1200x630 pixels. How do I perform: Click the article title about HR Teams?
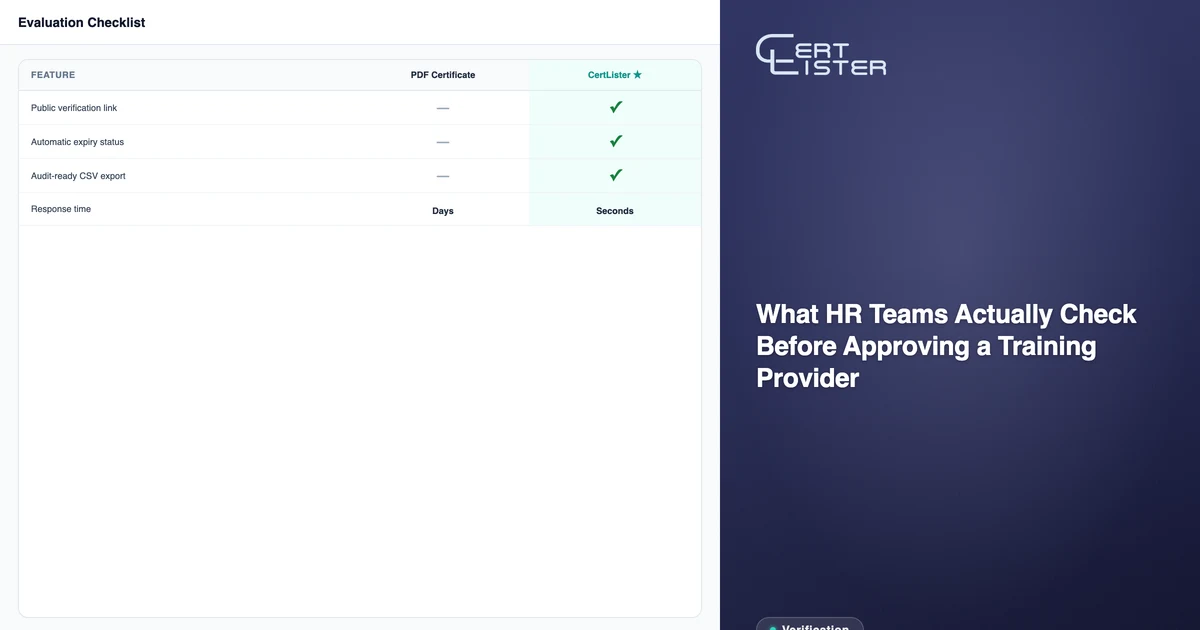coord(946,346)
